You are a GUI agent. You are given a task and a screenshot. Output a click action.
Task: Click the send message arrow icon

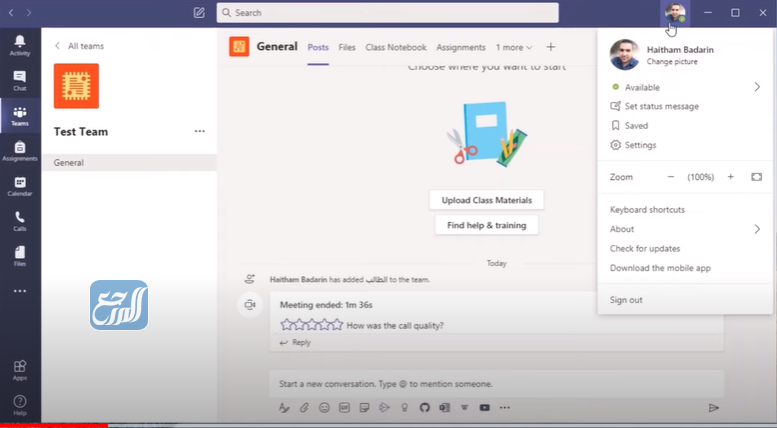[713, 408]
